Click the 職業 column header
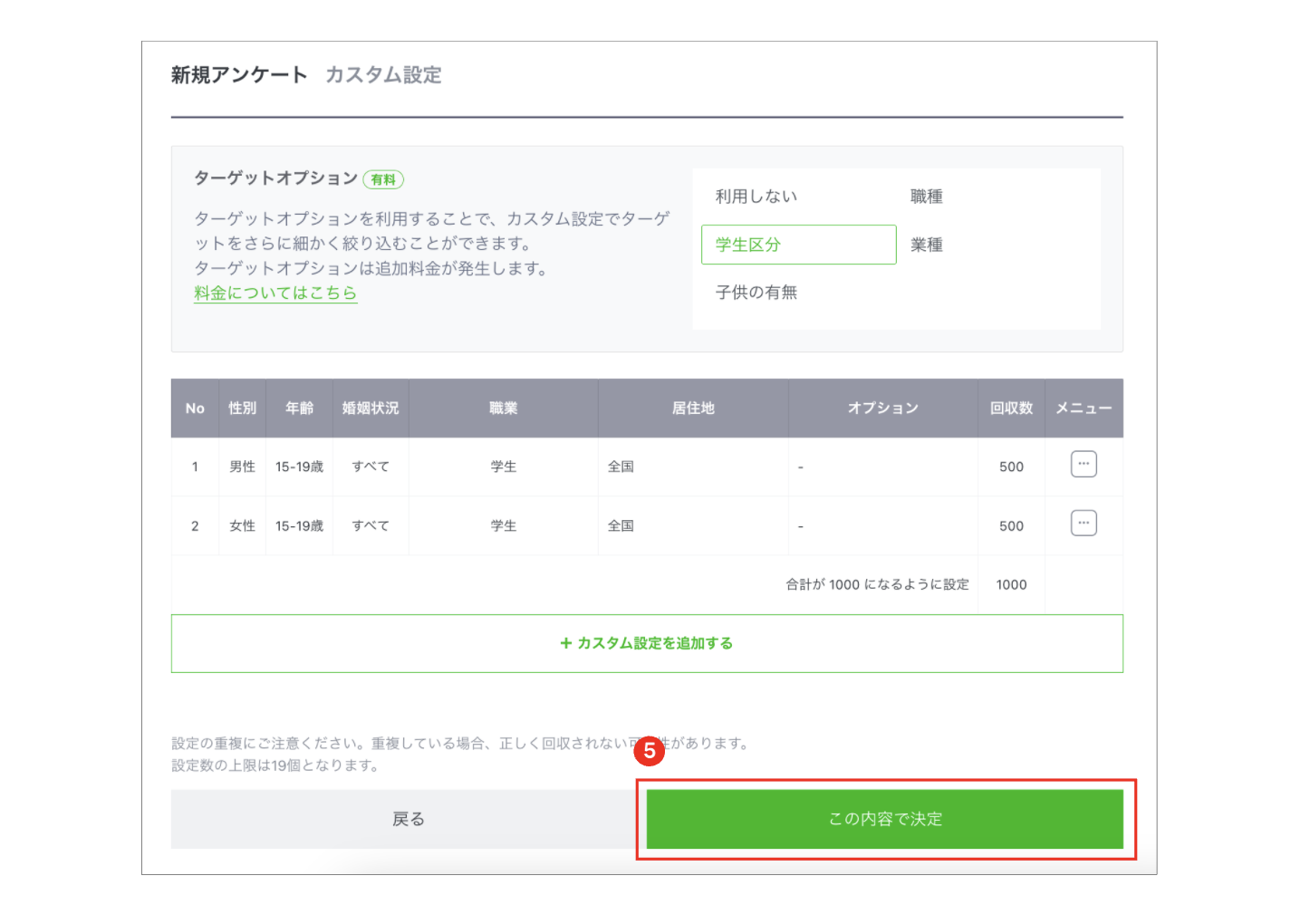 click(x=503, y=409)
